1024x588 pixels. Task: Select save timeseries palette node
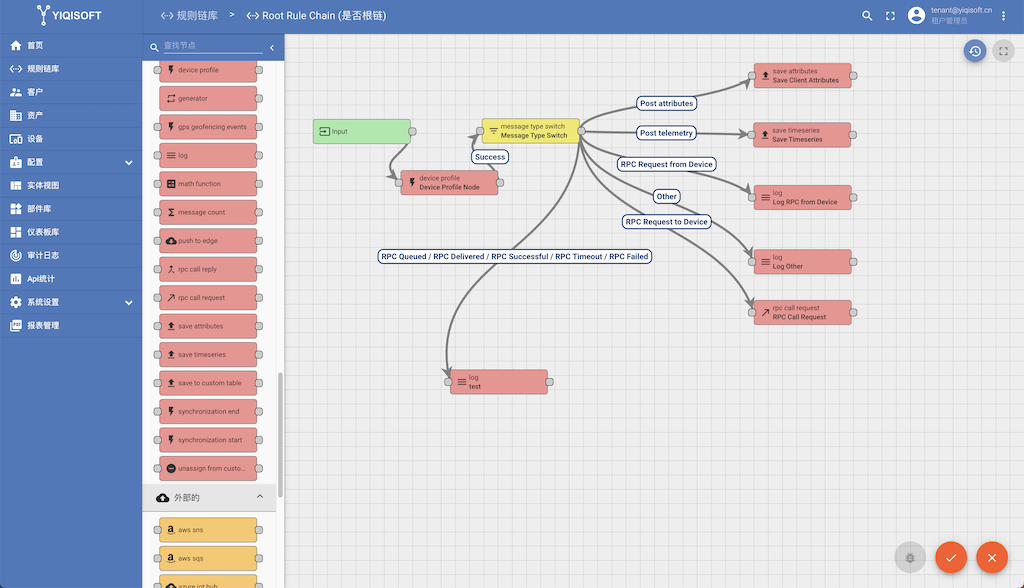pos(208,355)
